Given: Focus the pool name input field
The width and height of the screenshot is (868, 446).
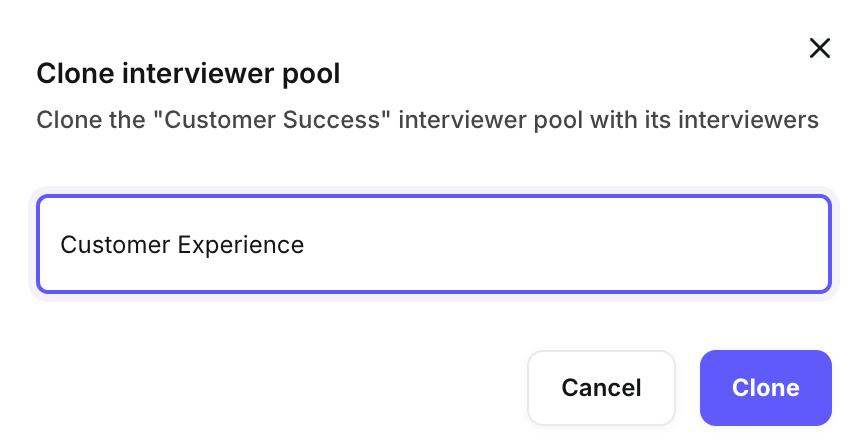Looking at the screenshot, I should [433, 245].
